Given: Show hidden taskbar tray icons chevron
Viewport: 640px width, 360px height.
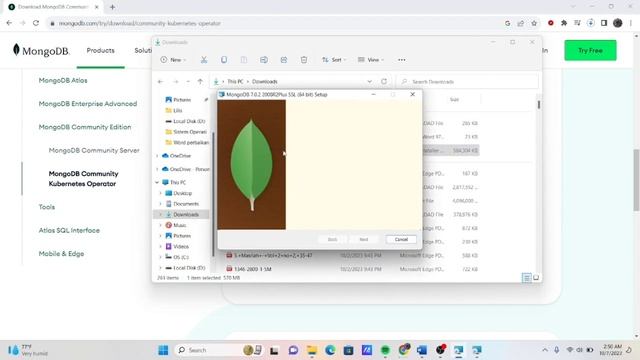Looking at the screenshot, I should coord(545,350).
